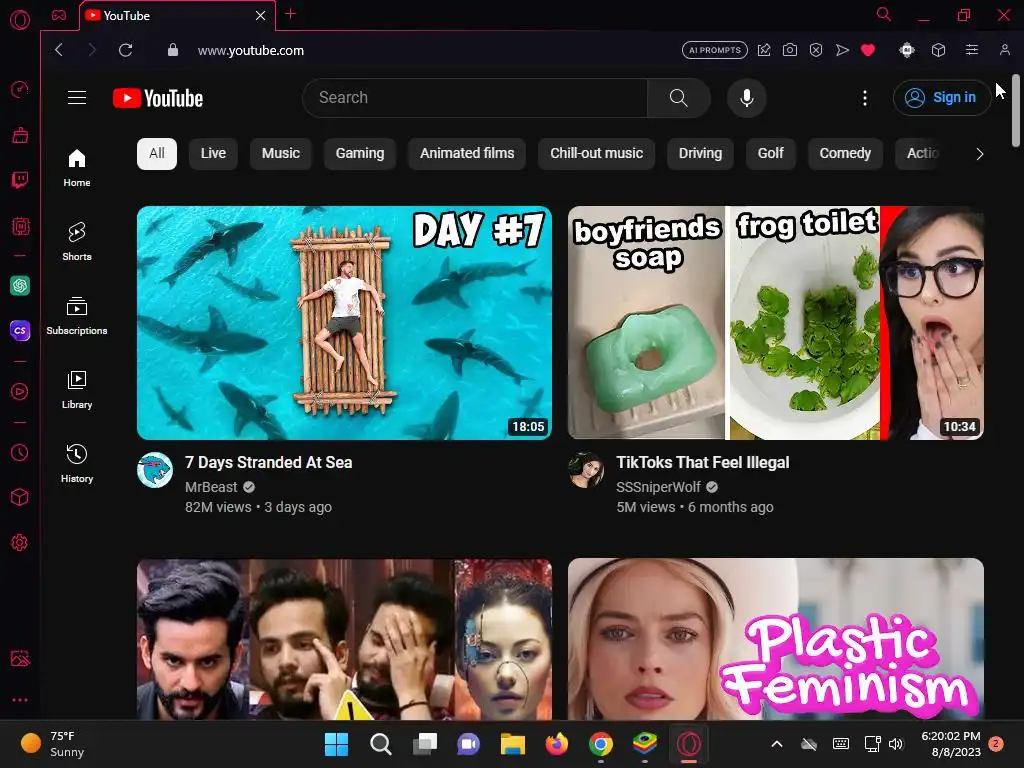The height and width of the screenshot is (768, 1024).
Task: Open Library in the sidebar
Action: point(77,390)
